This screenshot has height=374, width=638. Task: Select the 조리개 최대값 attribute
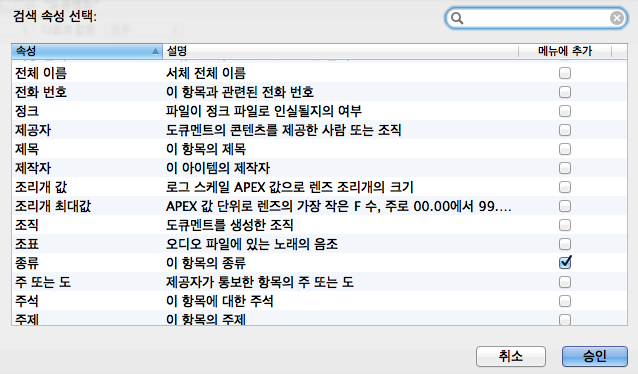pyautogui.click(x=53, y=206)
